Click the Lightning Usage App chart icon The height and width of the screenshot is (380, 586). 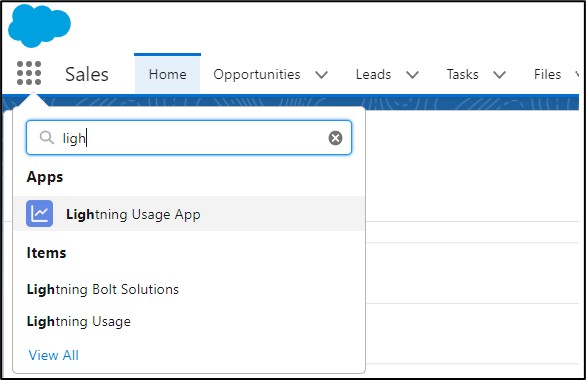click(40, 213)
